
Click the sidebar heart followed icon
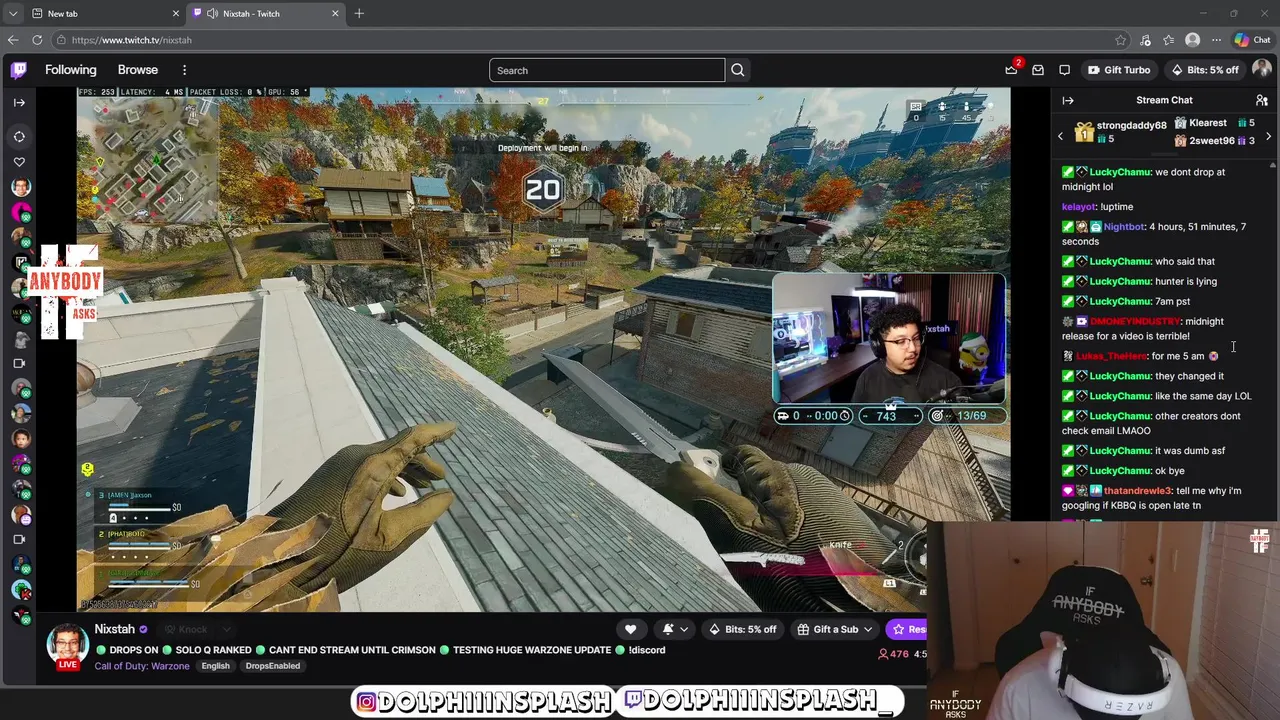[19, 162]
